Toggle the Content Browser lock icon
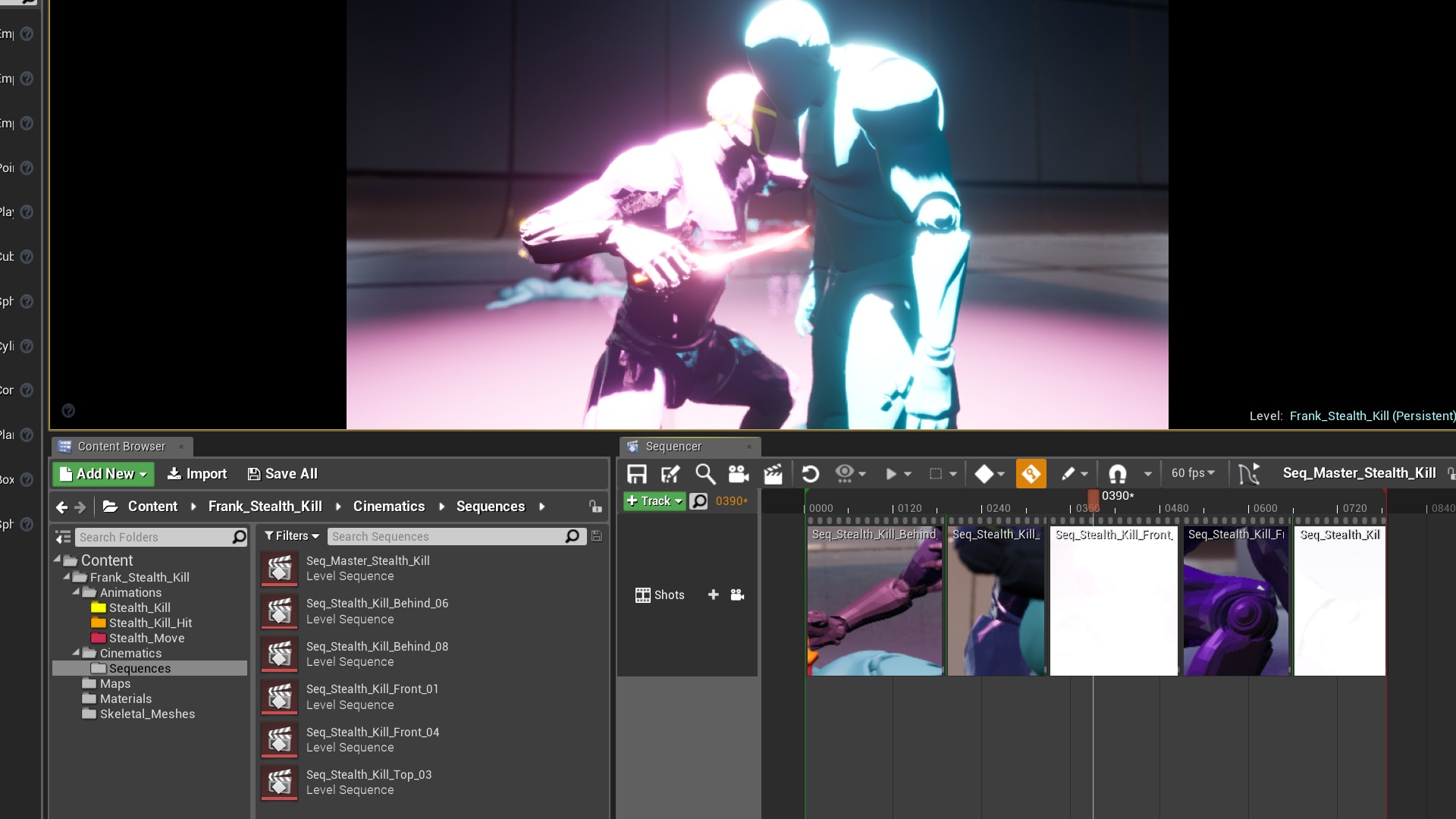 (595, 507)
